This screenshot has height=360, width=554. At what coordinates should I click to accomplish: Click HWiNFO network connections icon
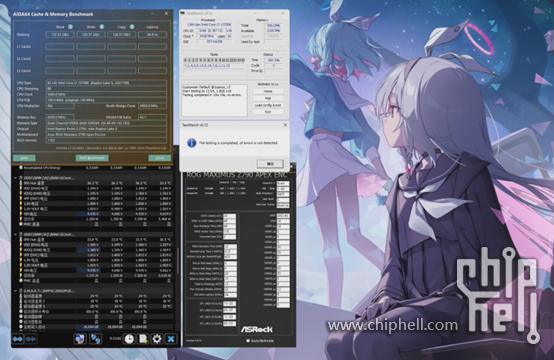click(x=95, y=339)
